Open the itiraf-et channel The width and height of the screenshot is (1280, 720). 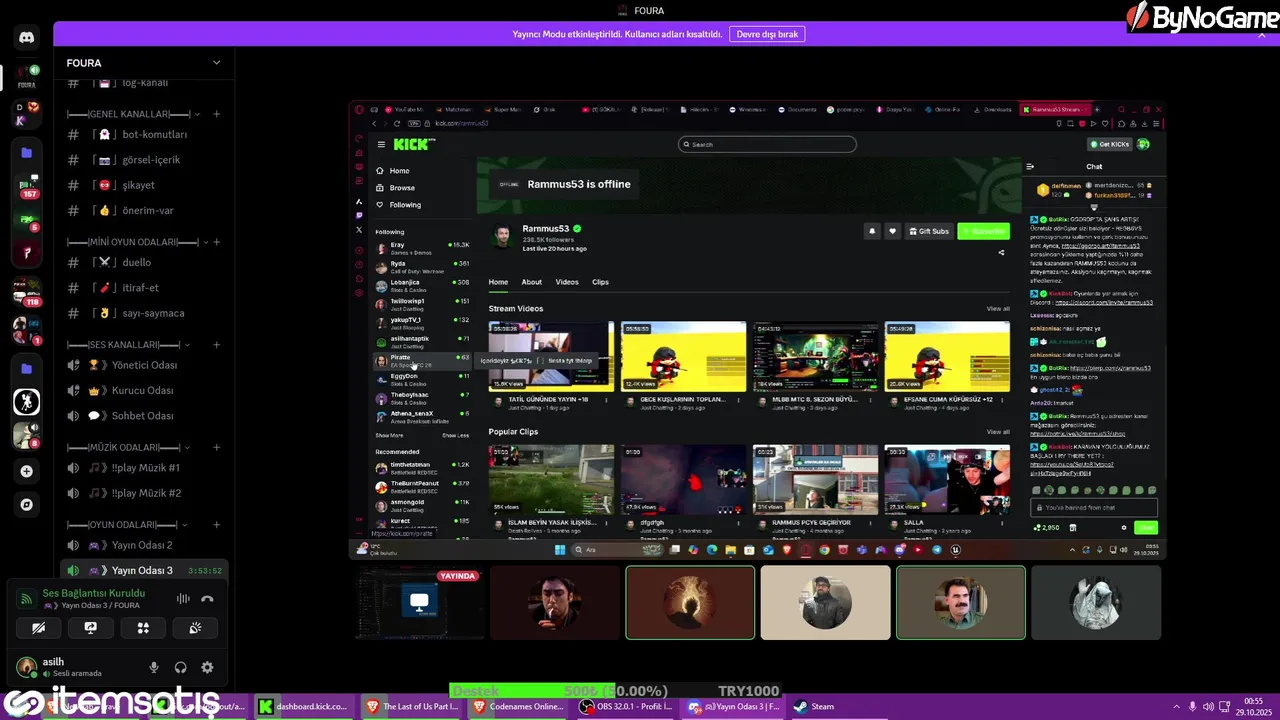point(144,288)
